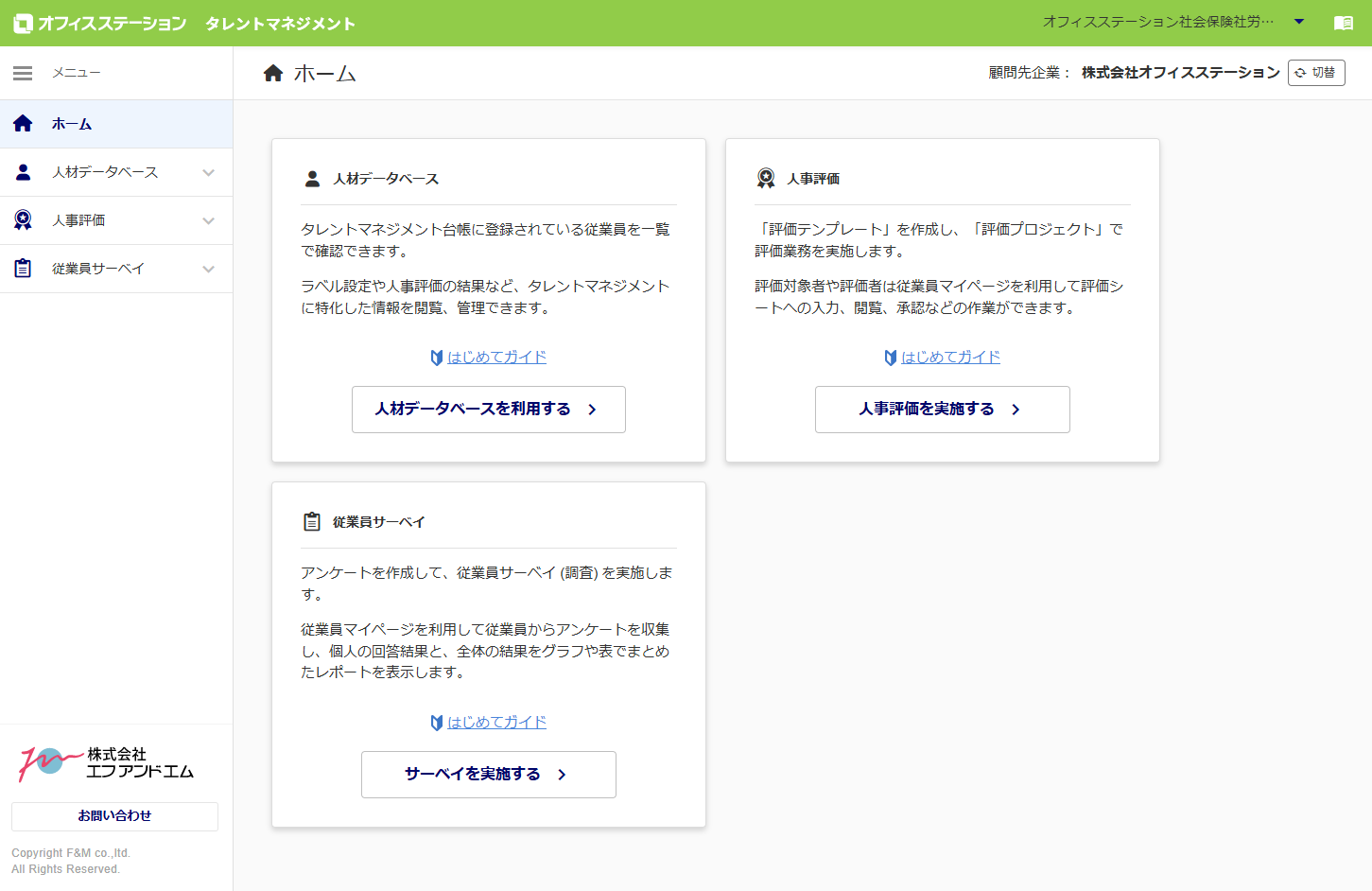Click サーベイを実施する button
Screen dimensions: 1372x891
click(x=489, y=775)
